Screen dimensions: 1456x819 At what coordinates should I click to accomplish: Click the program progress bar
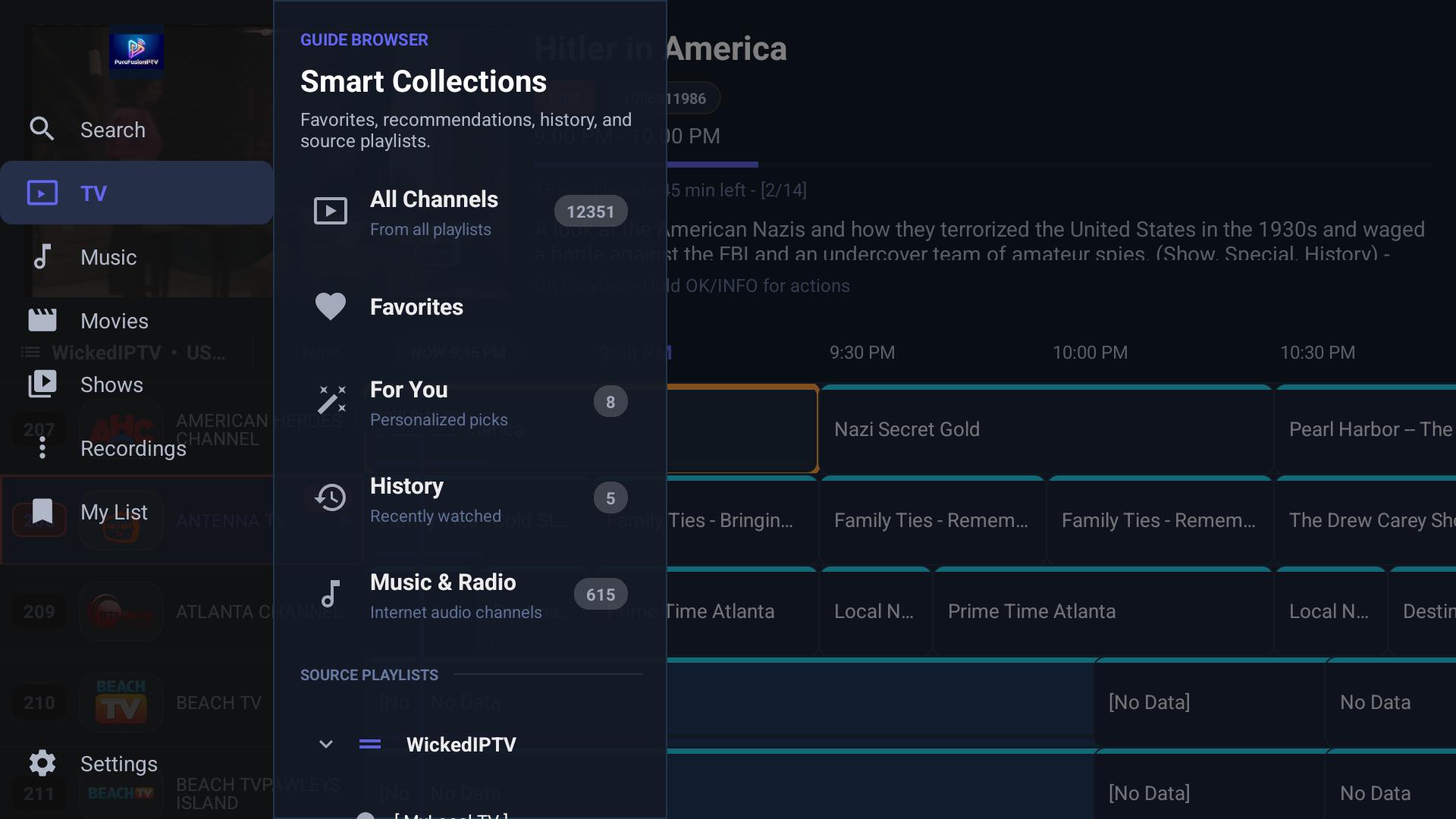[x=982, y=165]
